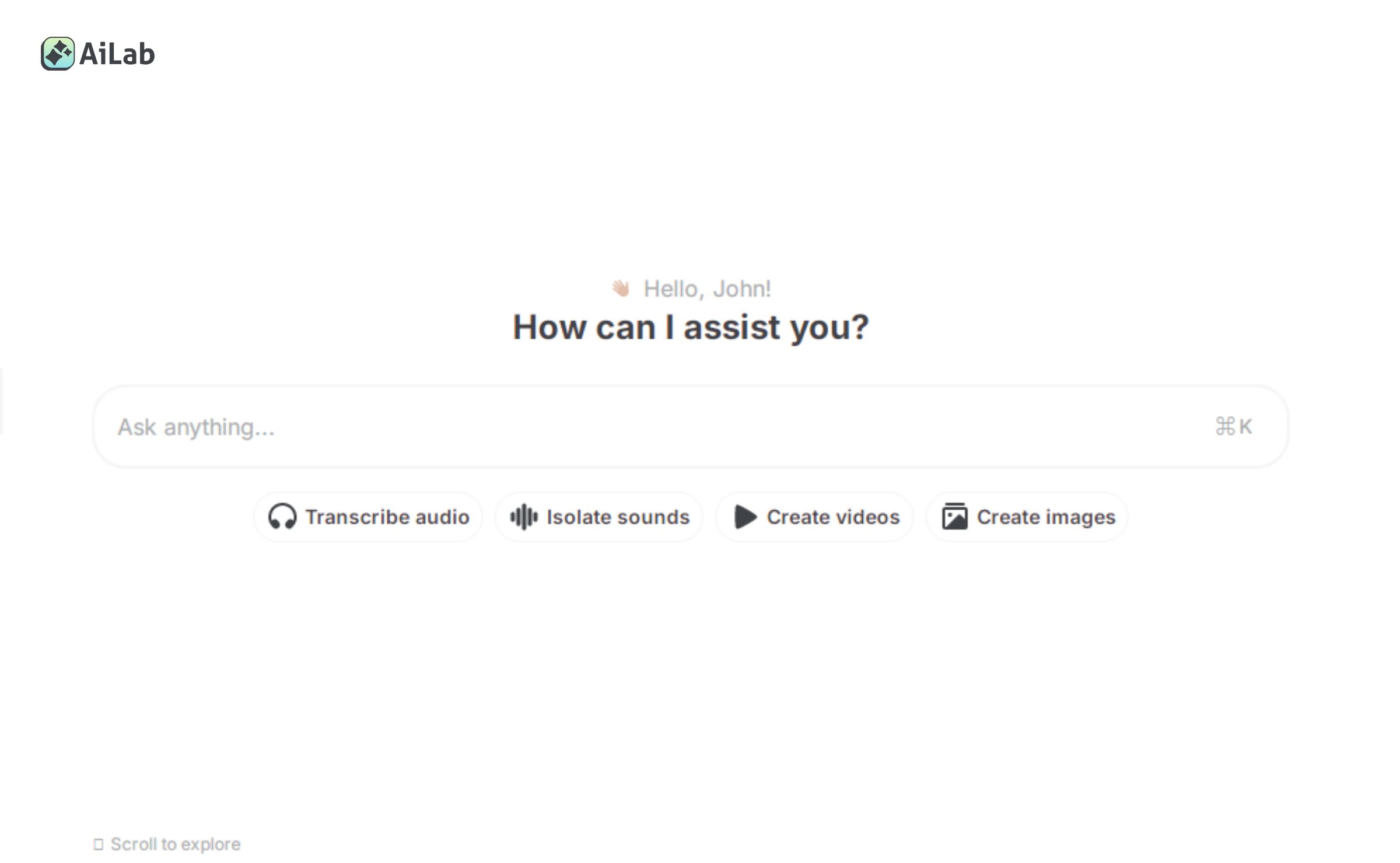Screen dimensions: 1400x863
Task: Click the headphones icon on Transcribe audio chip
Action: 284,517
